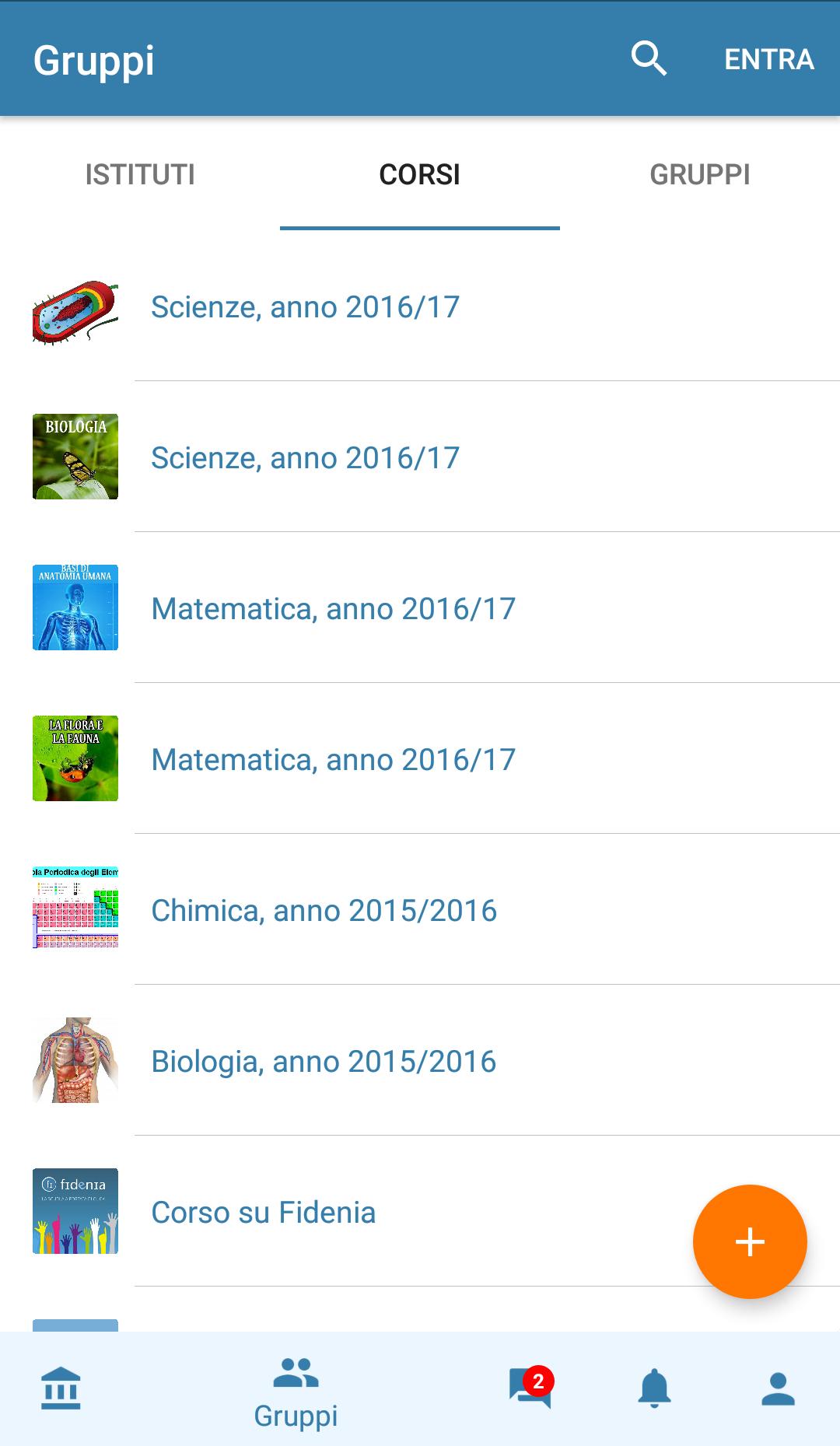The width and height of the screenshot is (840, 1446).
Task: Tap the BIOLOGIA butterfly thumbnail
Action: [x=75, y=457]
